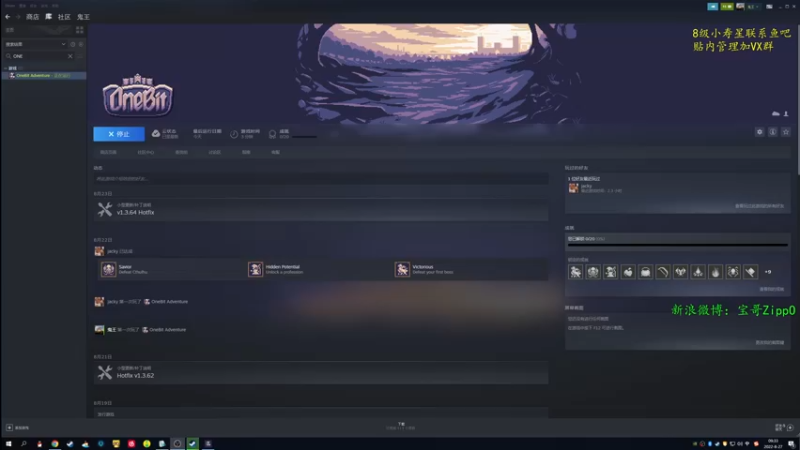This screenshot has width=800, height=450.
Task: Open the library filter dropdown
Action: (35, 44)
